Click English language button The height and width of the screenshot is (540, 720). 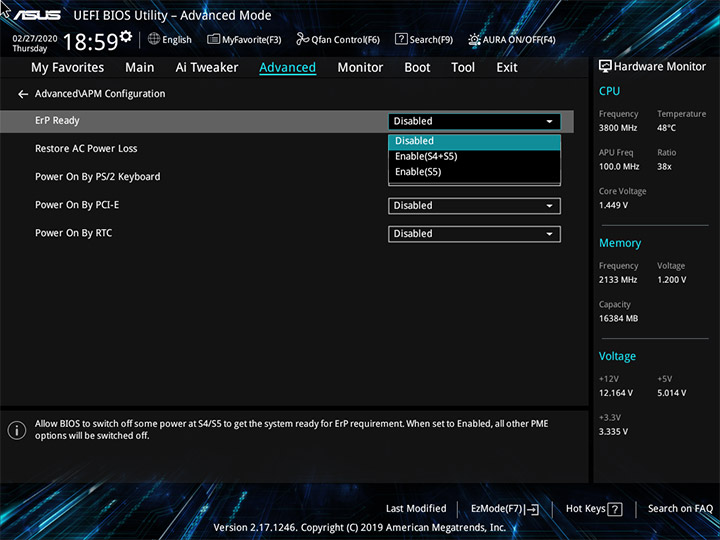click(x=170, y=39)
